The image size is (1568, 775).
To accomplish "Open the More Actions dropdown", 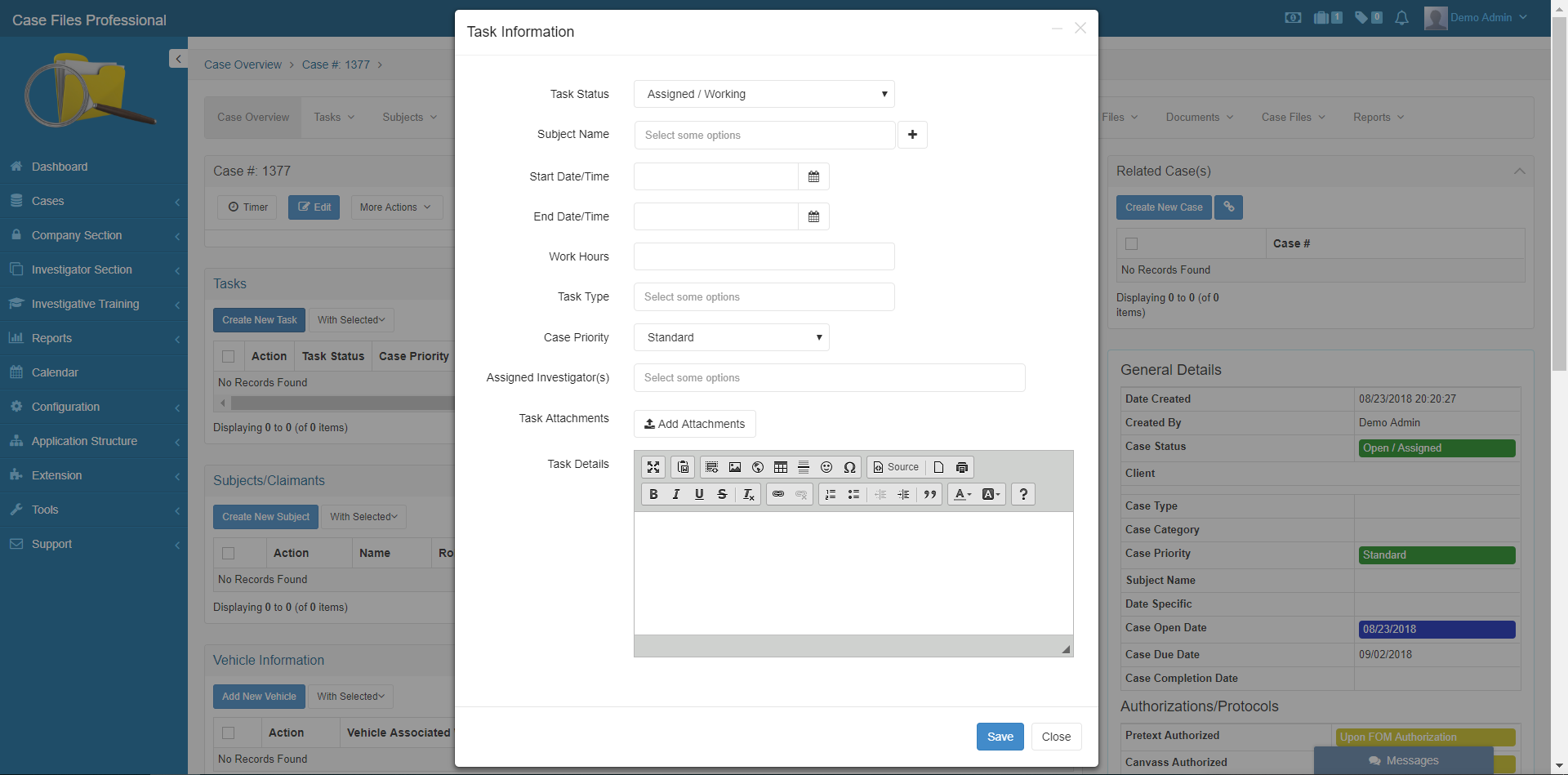I will pos(397,207).
